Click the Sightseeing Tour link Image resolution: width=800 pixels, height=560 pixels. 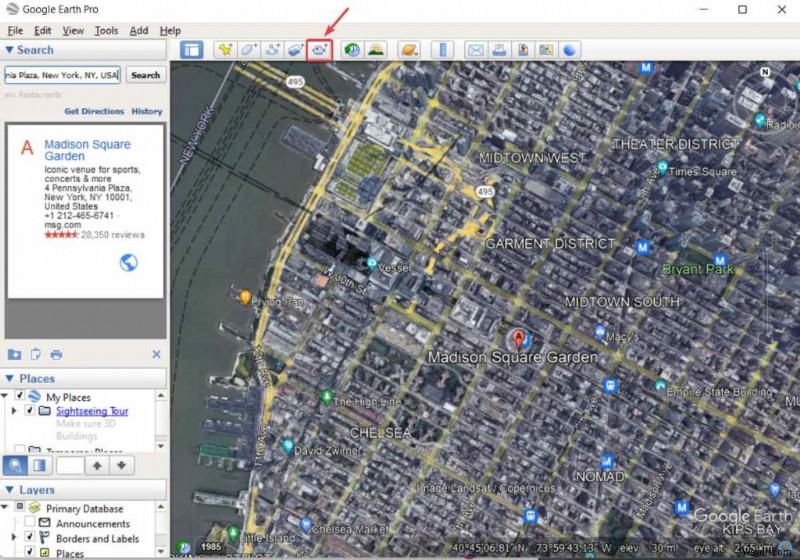click(92, 411)
